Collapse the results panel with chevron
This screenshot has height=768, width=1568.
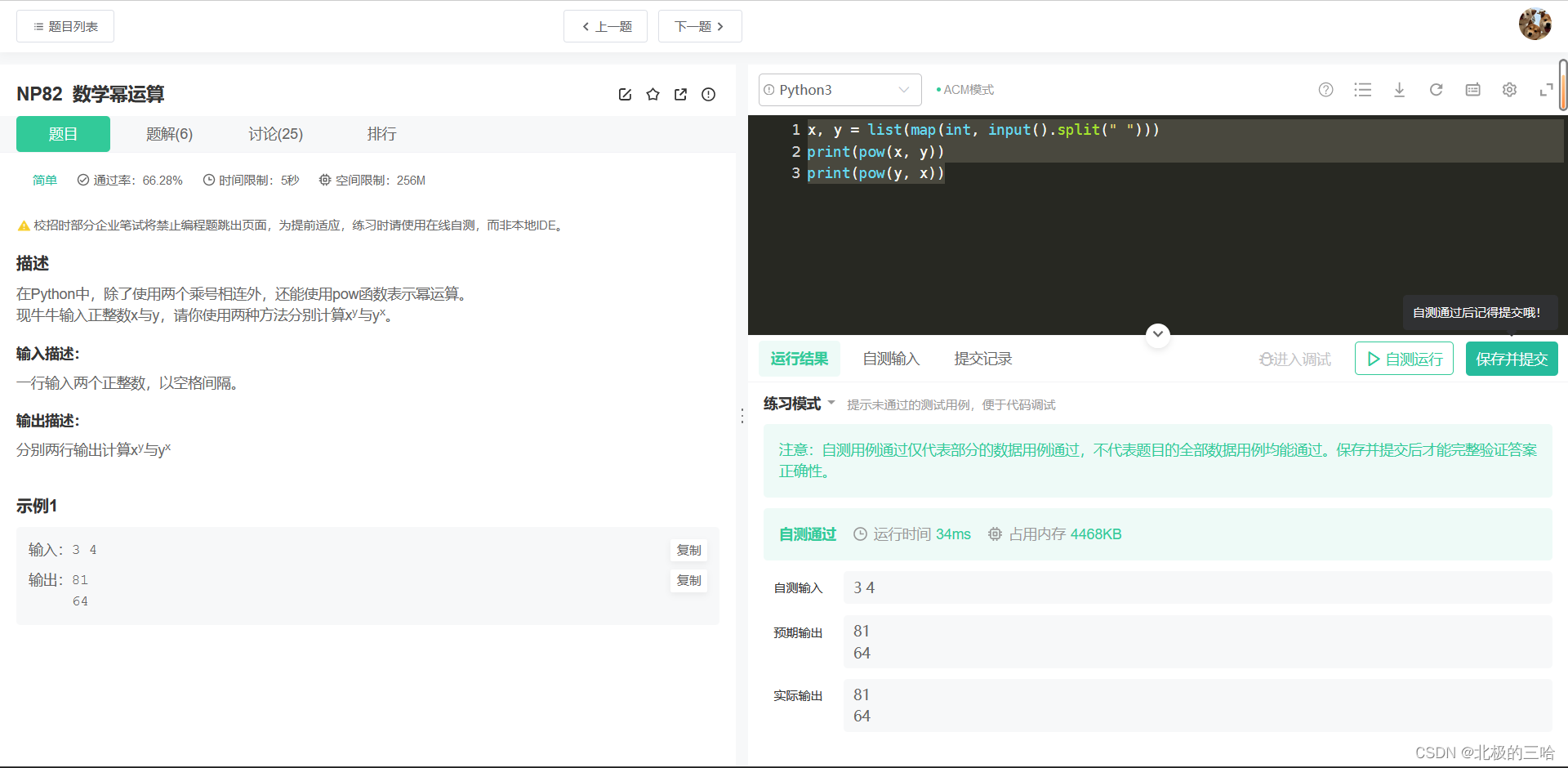[1157, 334]
